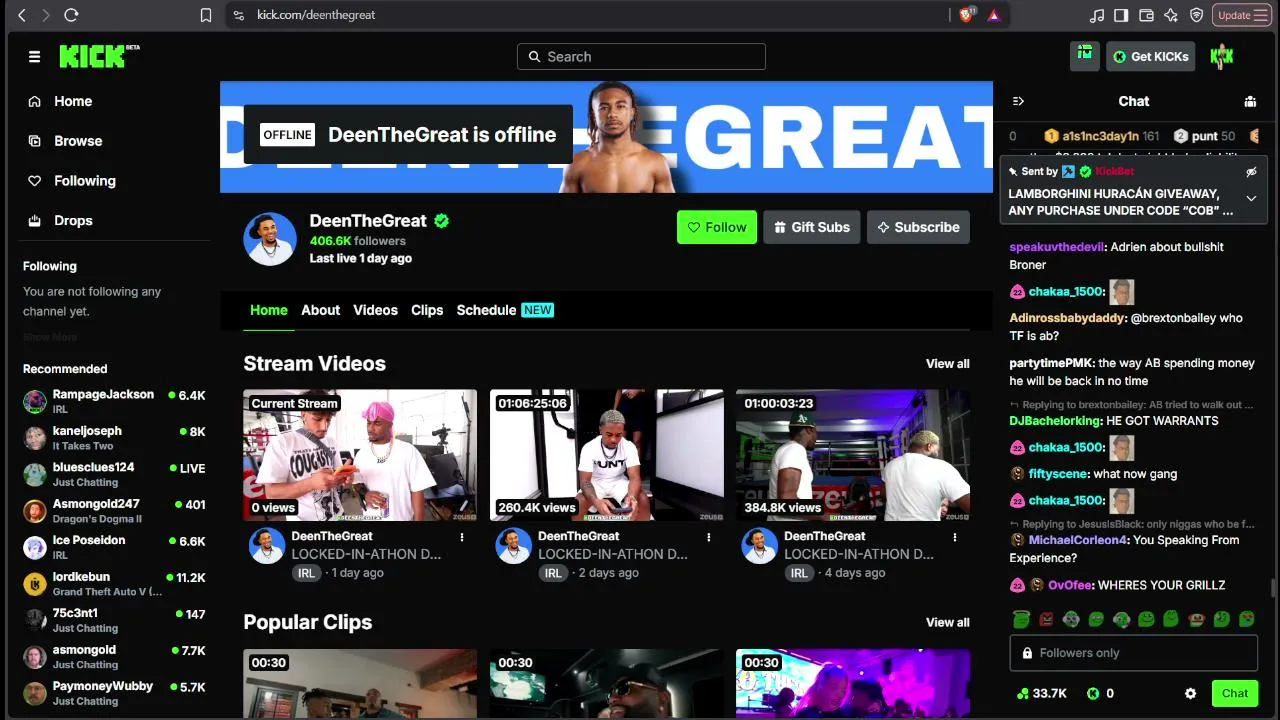The height and width of the screenshot is (720, 1280).
Task: Click chat username DJBachelorking
Action: pos(1056,421)
